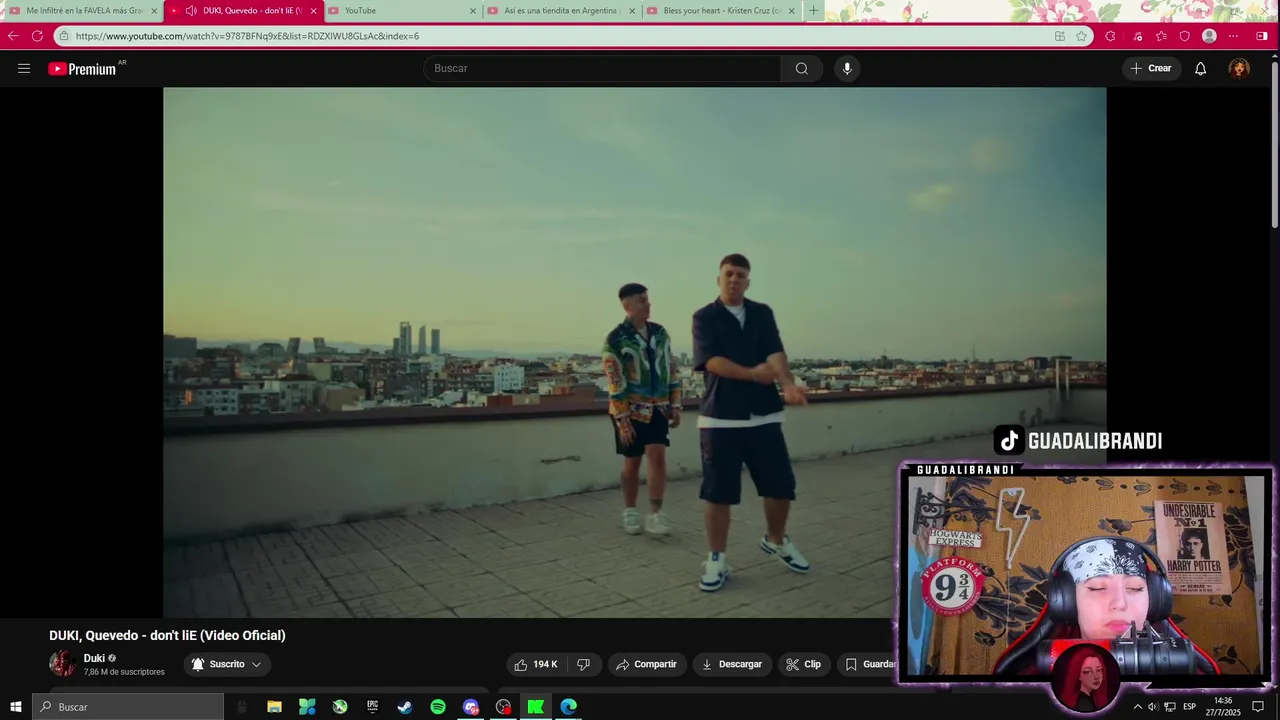
Task: Open Windows notification center
Action: point(1258,707)
